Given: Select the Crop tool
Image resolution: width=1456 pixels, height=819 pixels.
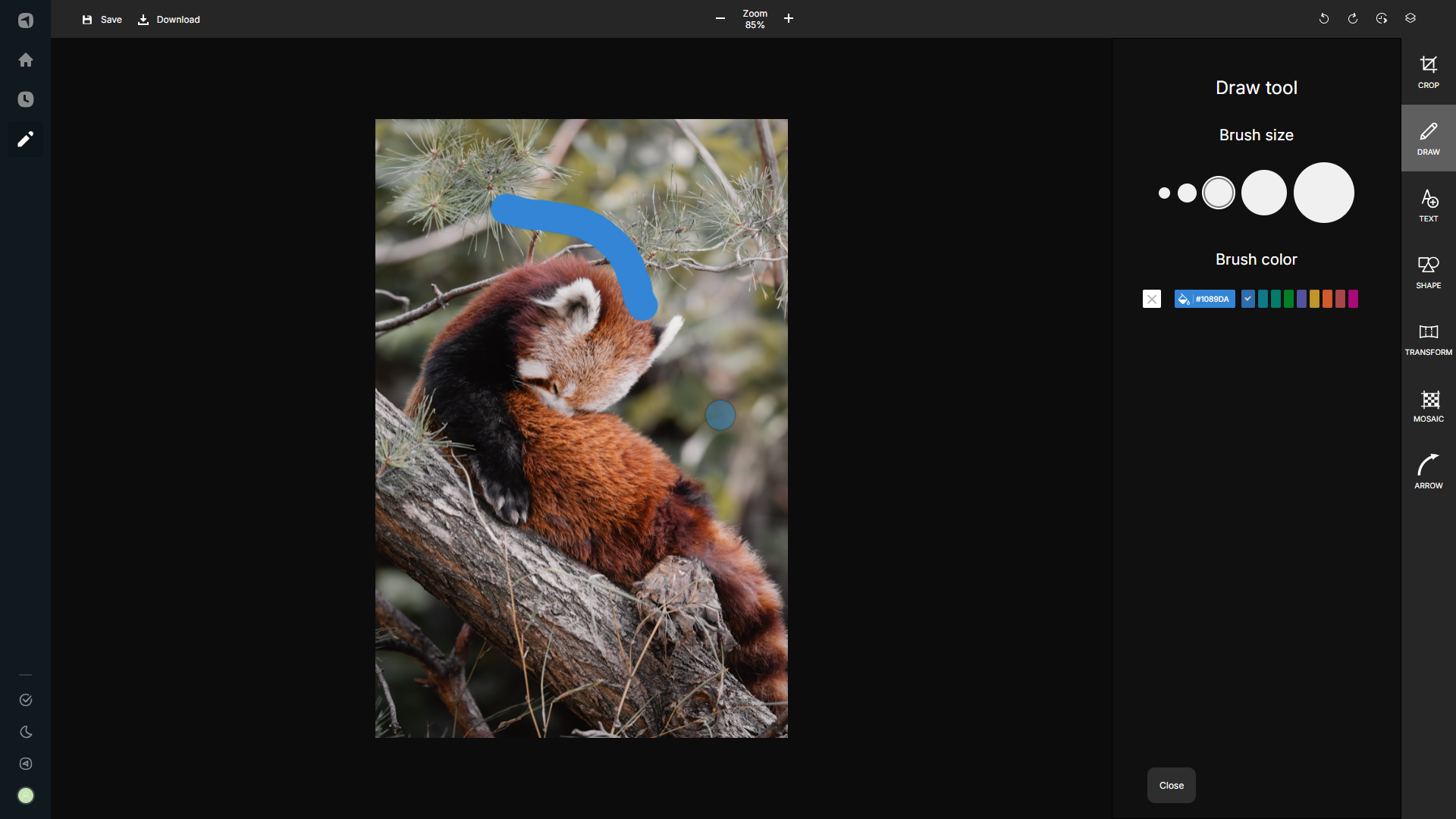Looking at the screenshot, I should coord(1429,72).
